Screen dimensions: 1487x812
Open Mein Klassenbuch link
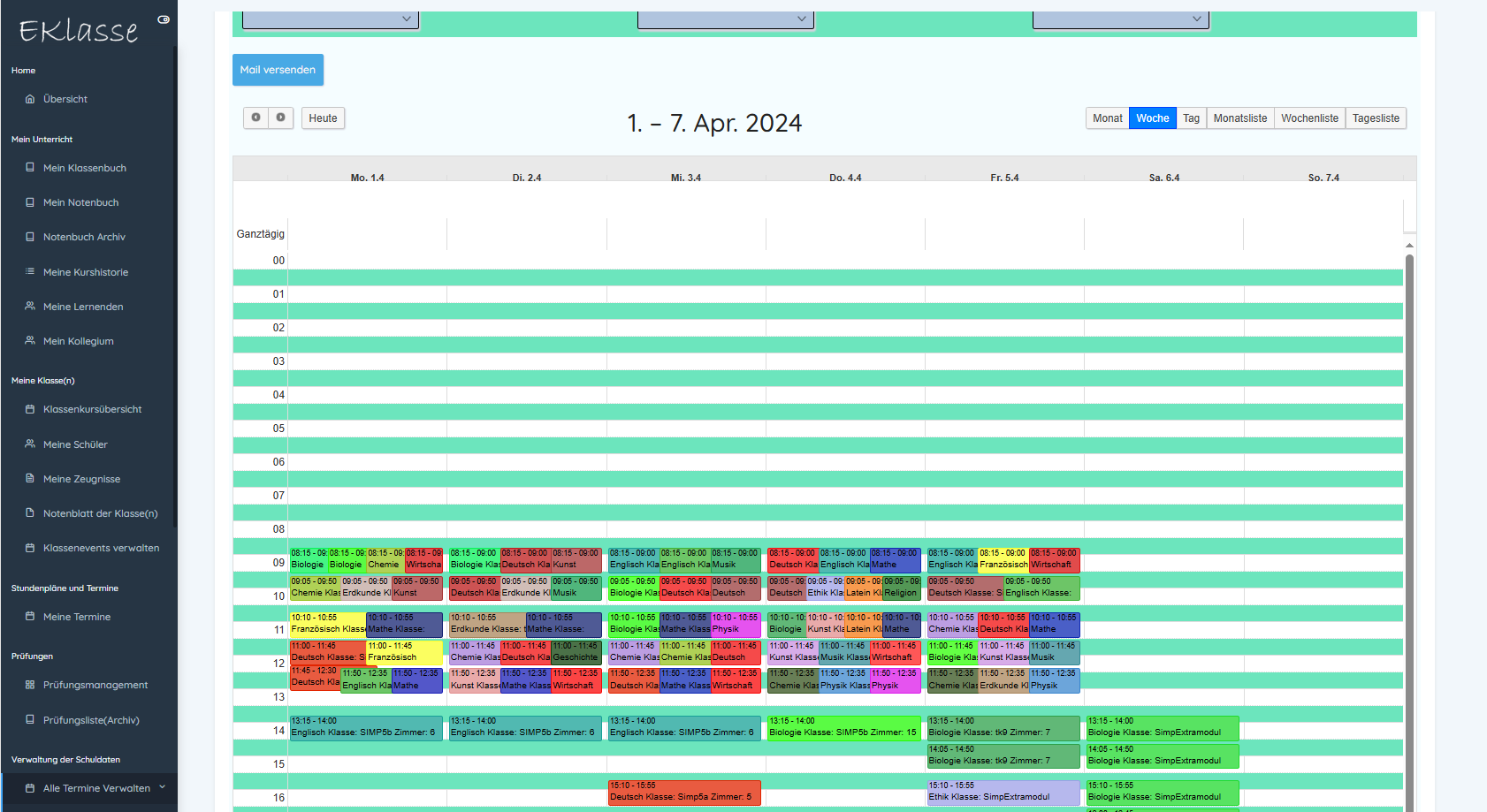[85, 168]
